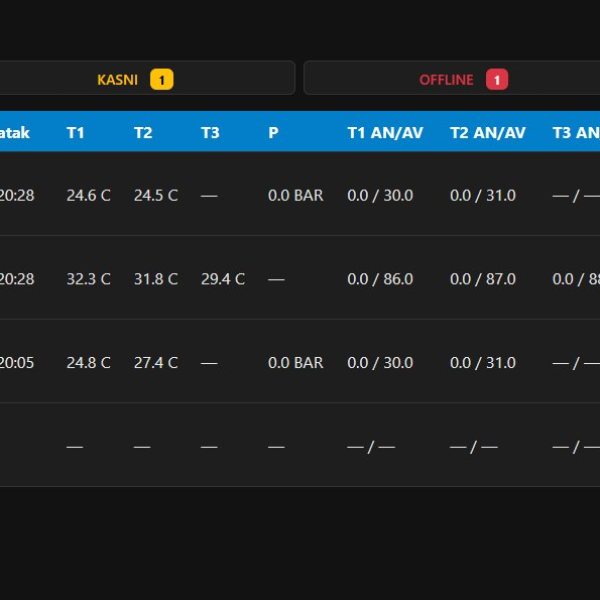Select the 31.8 C T2 reading cell
The image size is (600, 600).
[156, 279]
